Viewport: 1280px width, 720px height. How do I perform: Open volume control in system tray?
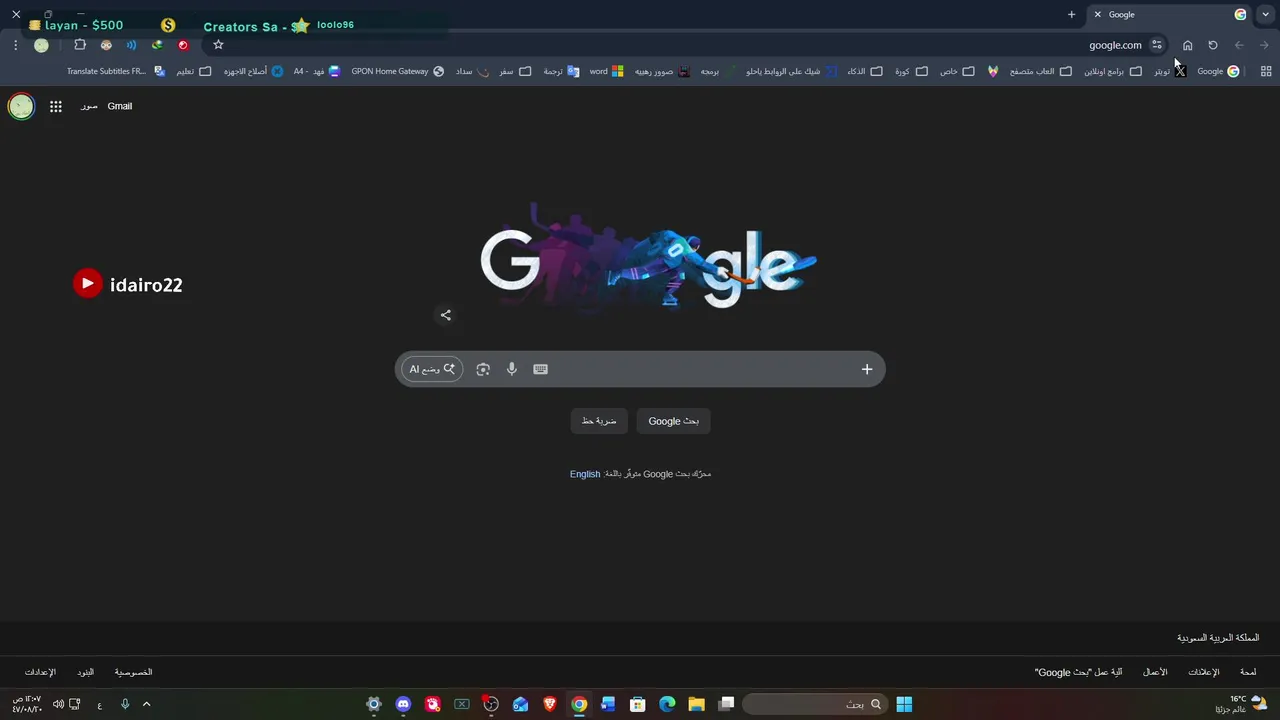58,704
